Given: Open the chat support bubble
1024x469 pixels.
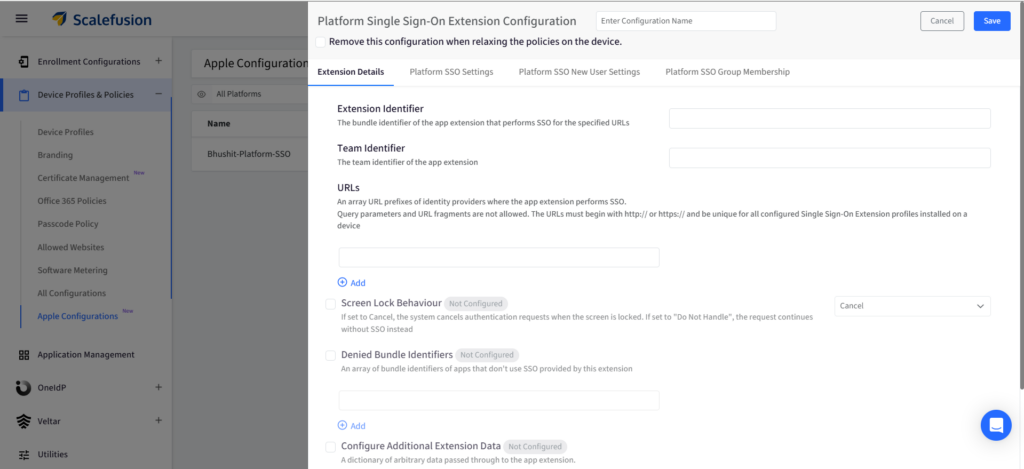Looking at the screenshot, I should tap(996, 425).
